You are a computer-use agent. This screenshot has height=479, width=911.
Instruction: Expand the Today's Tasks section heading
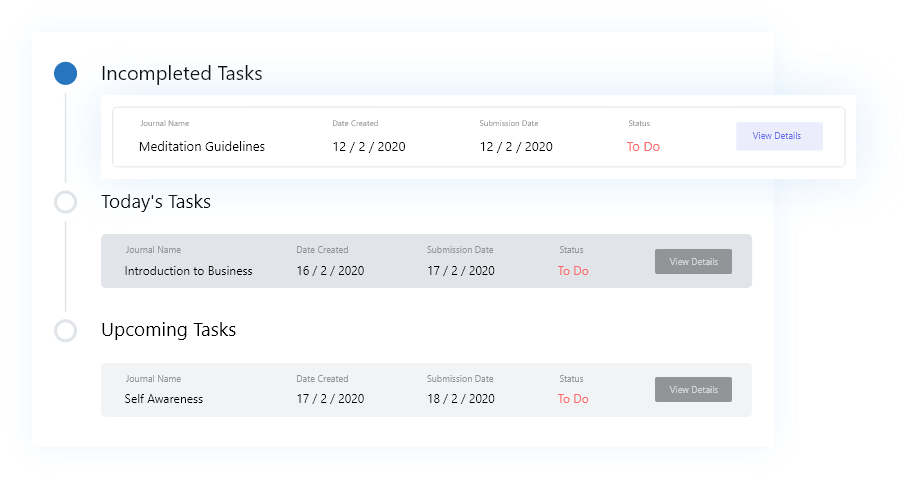click(156, 202)
